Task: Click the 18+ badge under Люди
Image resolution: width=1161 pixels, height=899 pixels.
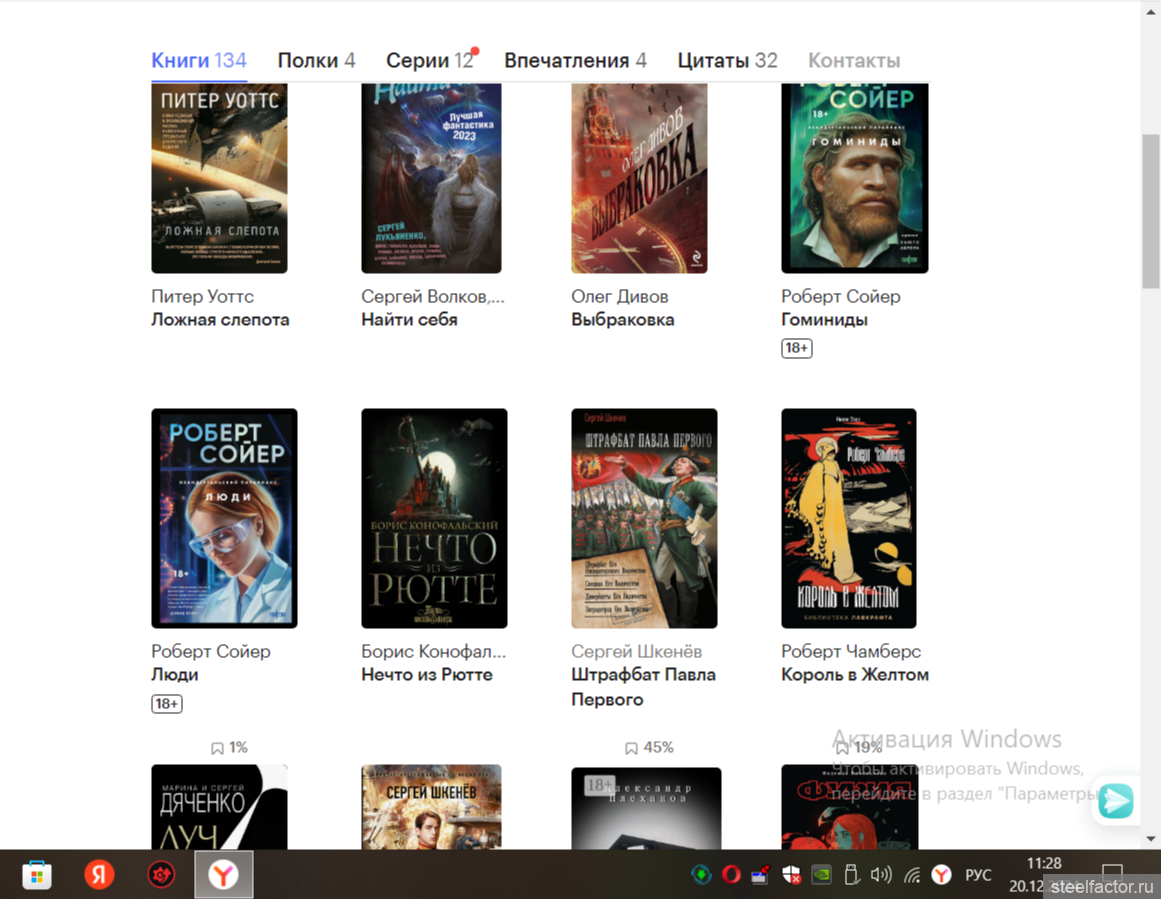Action: coord(167,704)
